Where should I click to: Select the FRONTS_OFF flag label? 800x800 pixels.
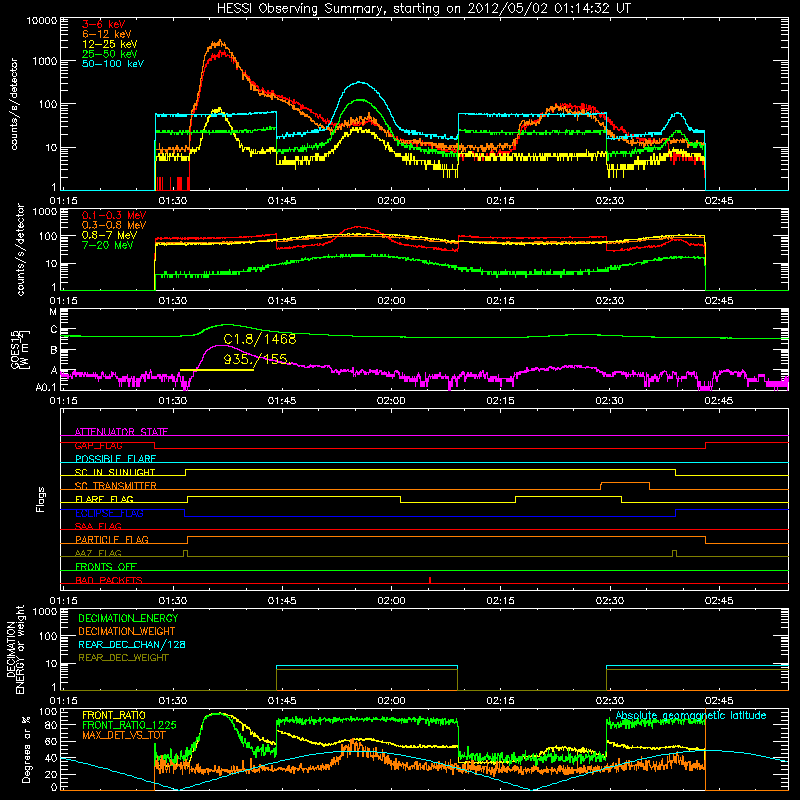(x=106, y=566)
